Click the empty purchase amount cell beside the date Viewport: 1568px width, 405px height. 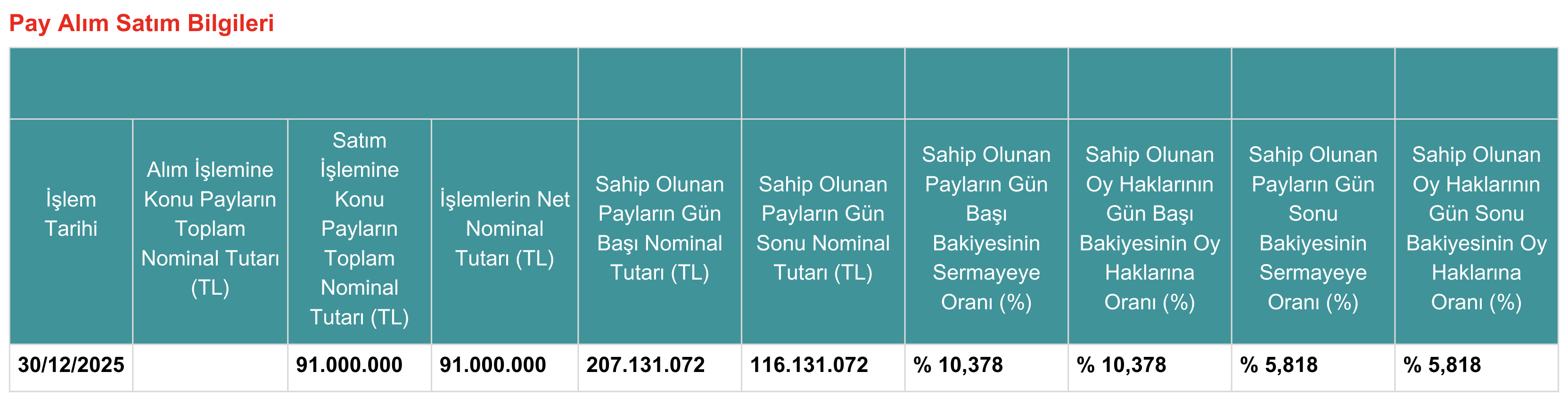(210, 367)
